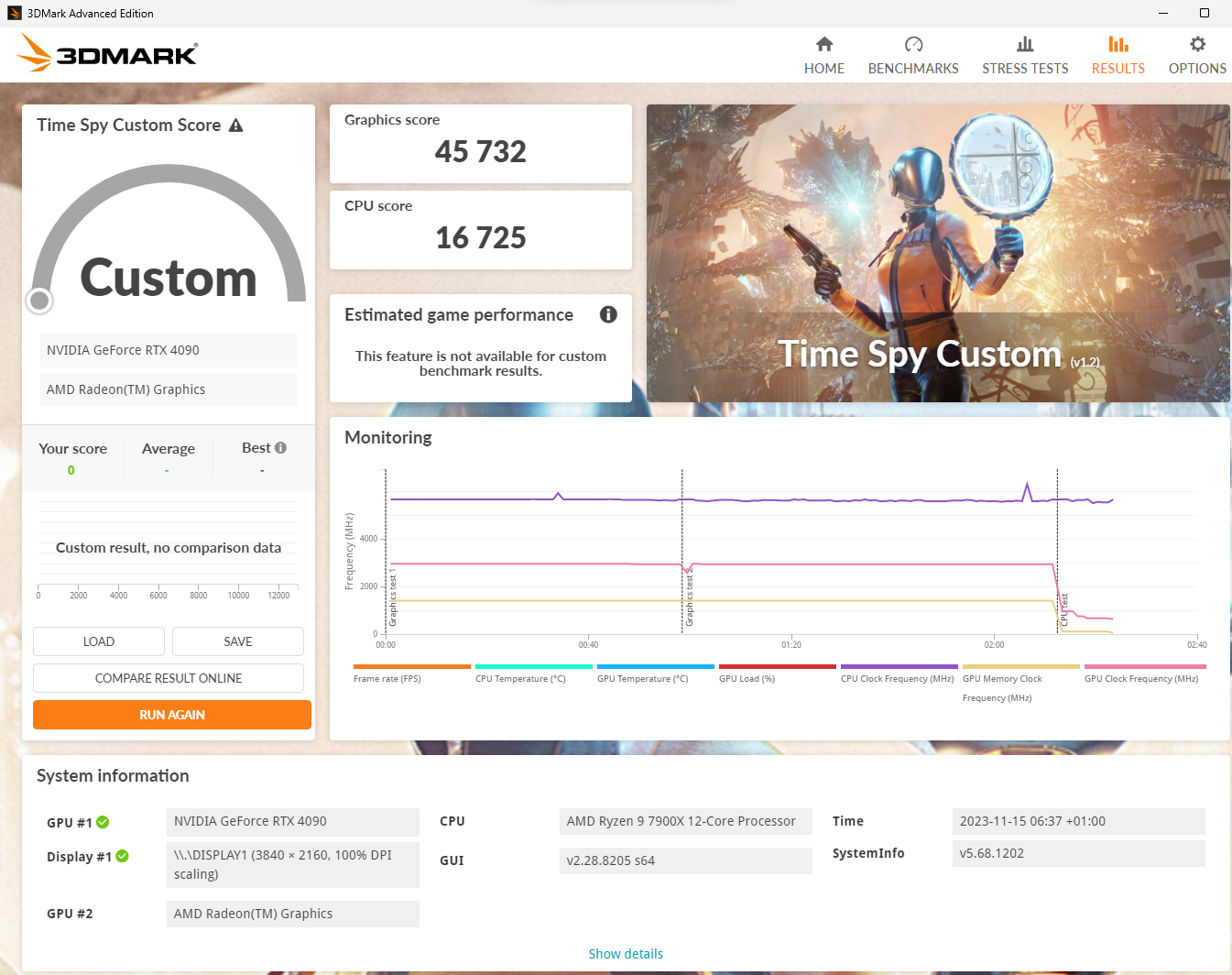Open the Show details link

(626, 954)
